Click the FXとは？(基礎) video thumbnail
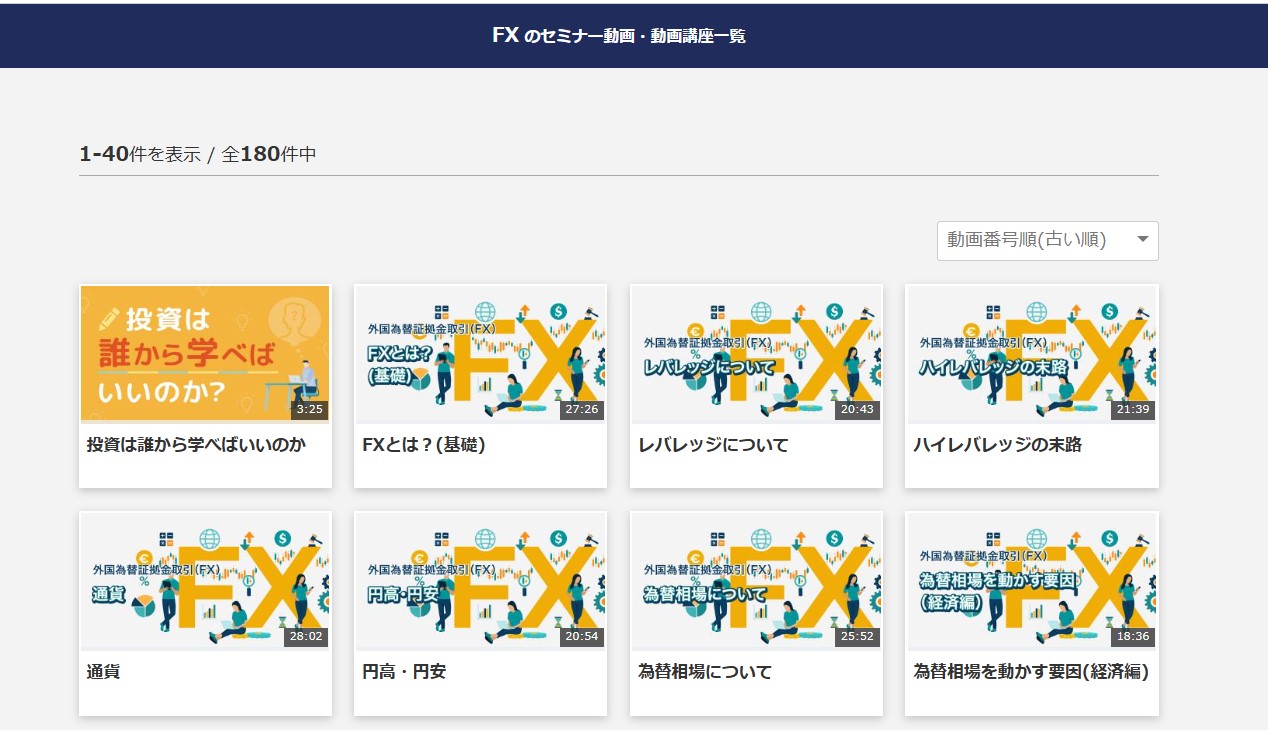The image size is (1268, 730). [480, 353]
